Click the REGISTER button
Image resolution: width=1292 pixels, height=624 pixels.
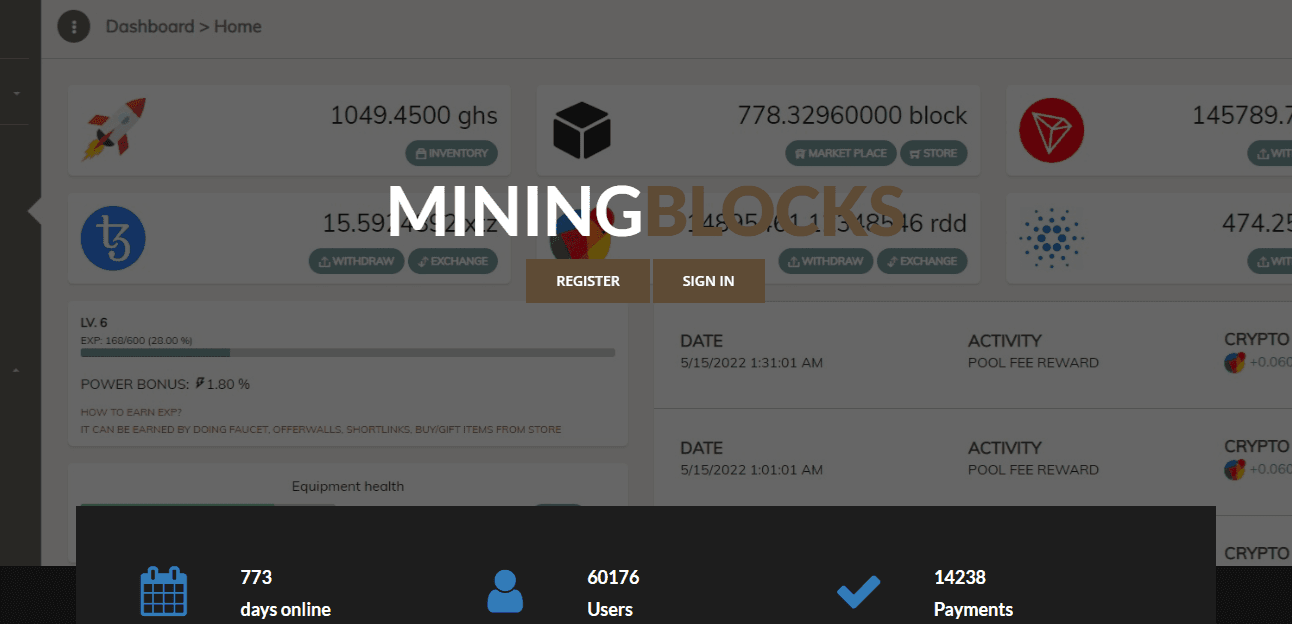coord(587,281)
